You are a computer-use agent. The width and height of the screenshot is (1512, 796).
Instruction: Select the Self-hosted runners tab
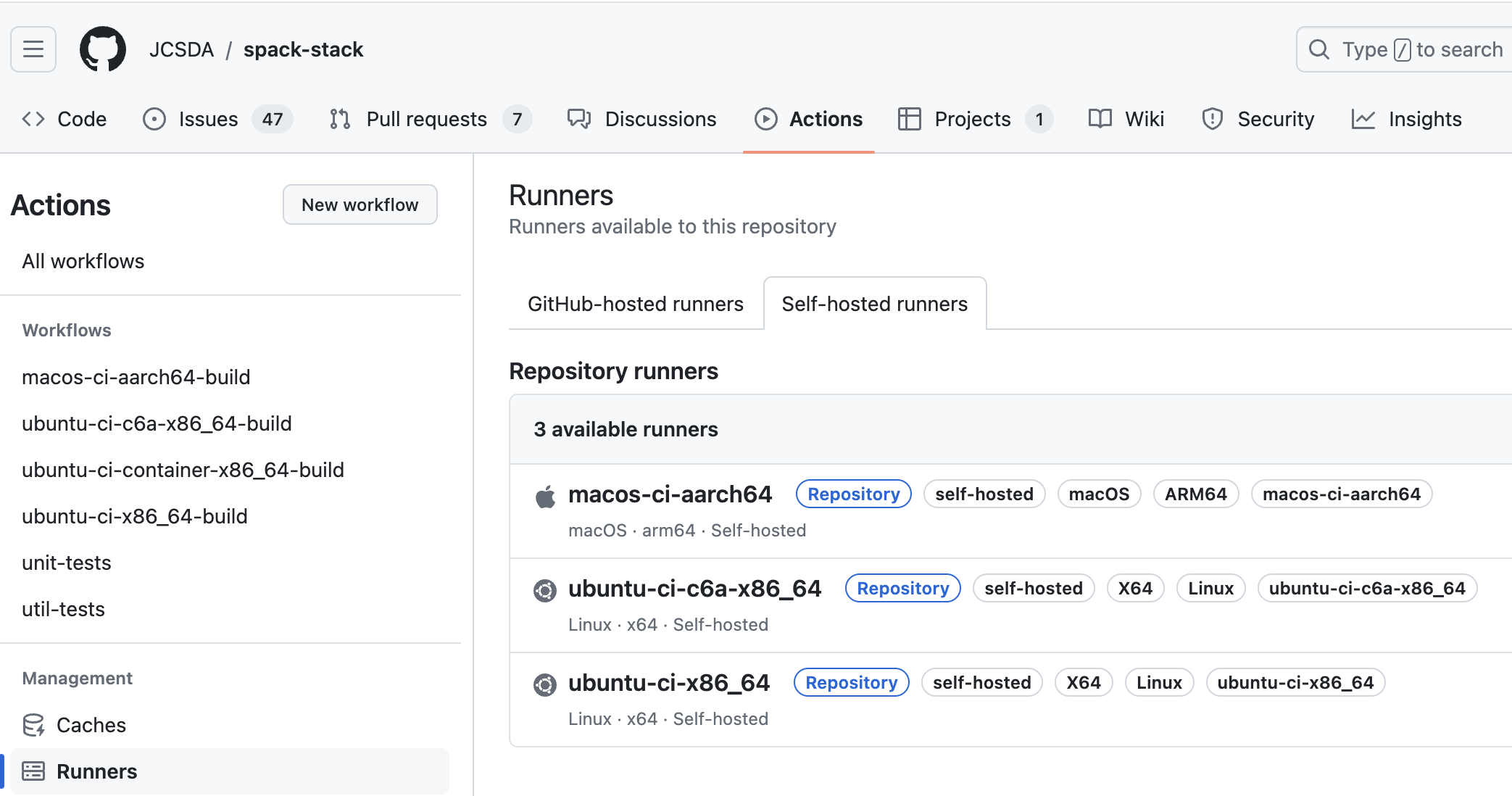(874, 304)
